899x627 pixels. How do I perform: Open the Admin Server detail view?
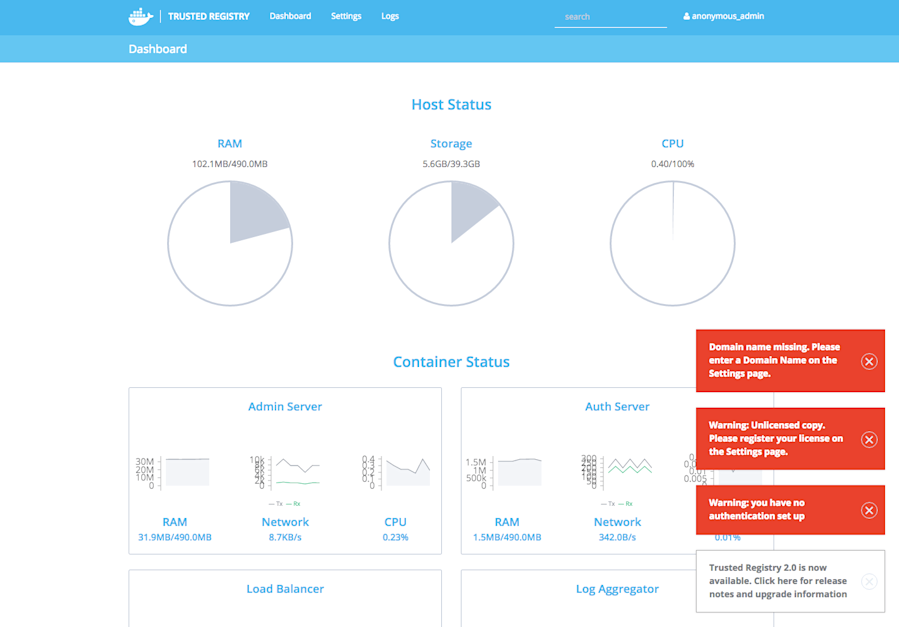coord(285,406)
